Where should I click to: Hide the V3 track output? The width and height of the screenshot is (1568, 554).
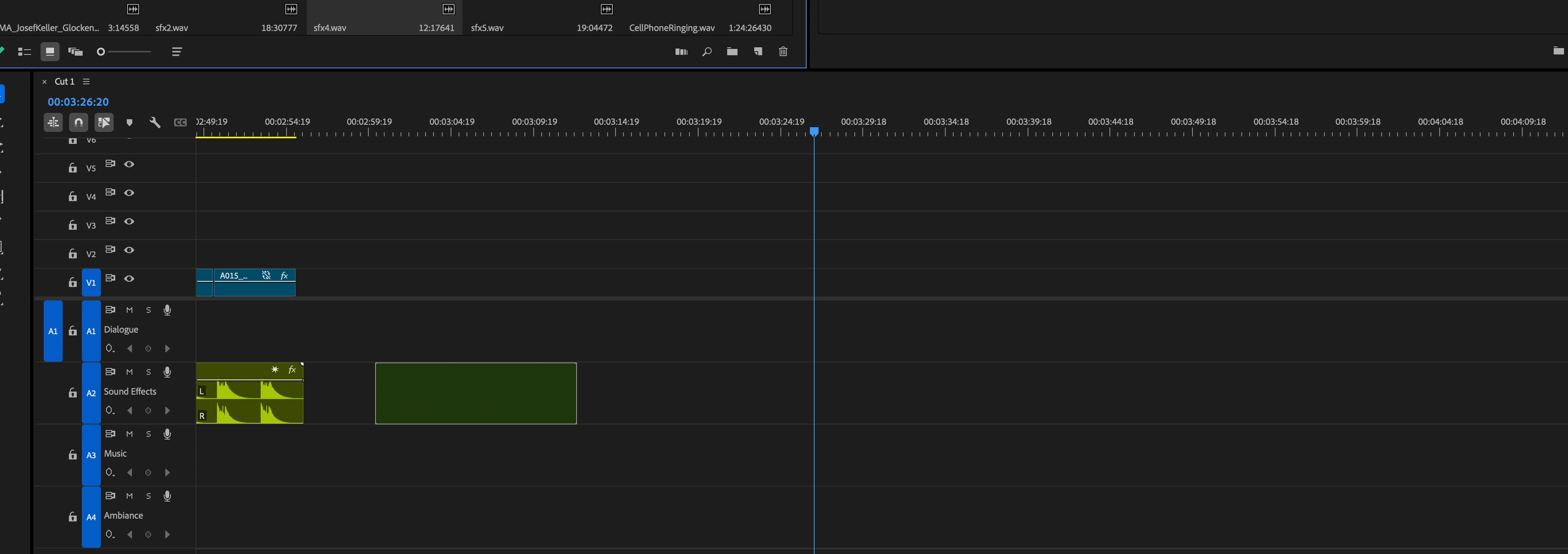point(129,222)
